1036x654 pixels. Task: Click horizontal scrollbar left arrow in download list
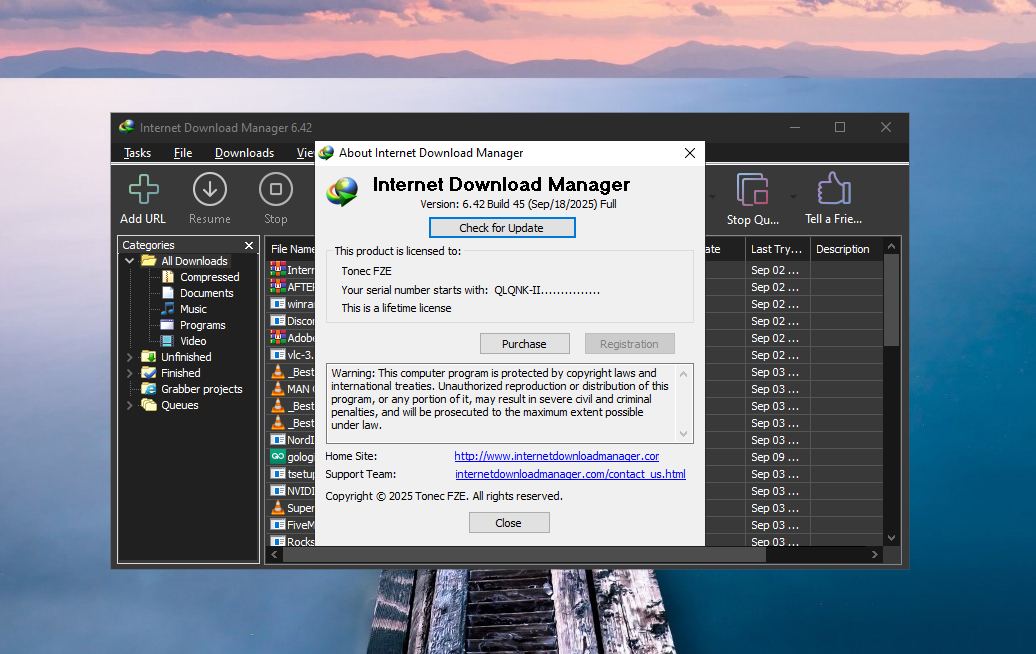pyautogui.click(x=274, y=555)
